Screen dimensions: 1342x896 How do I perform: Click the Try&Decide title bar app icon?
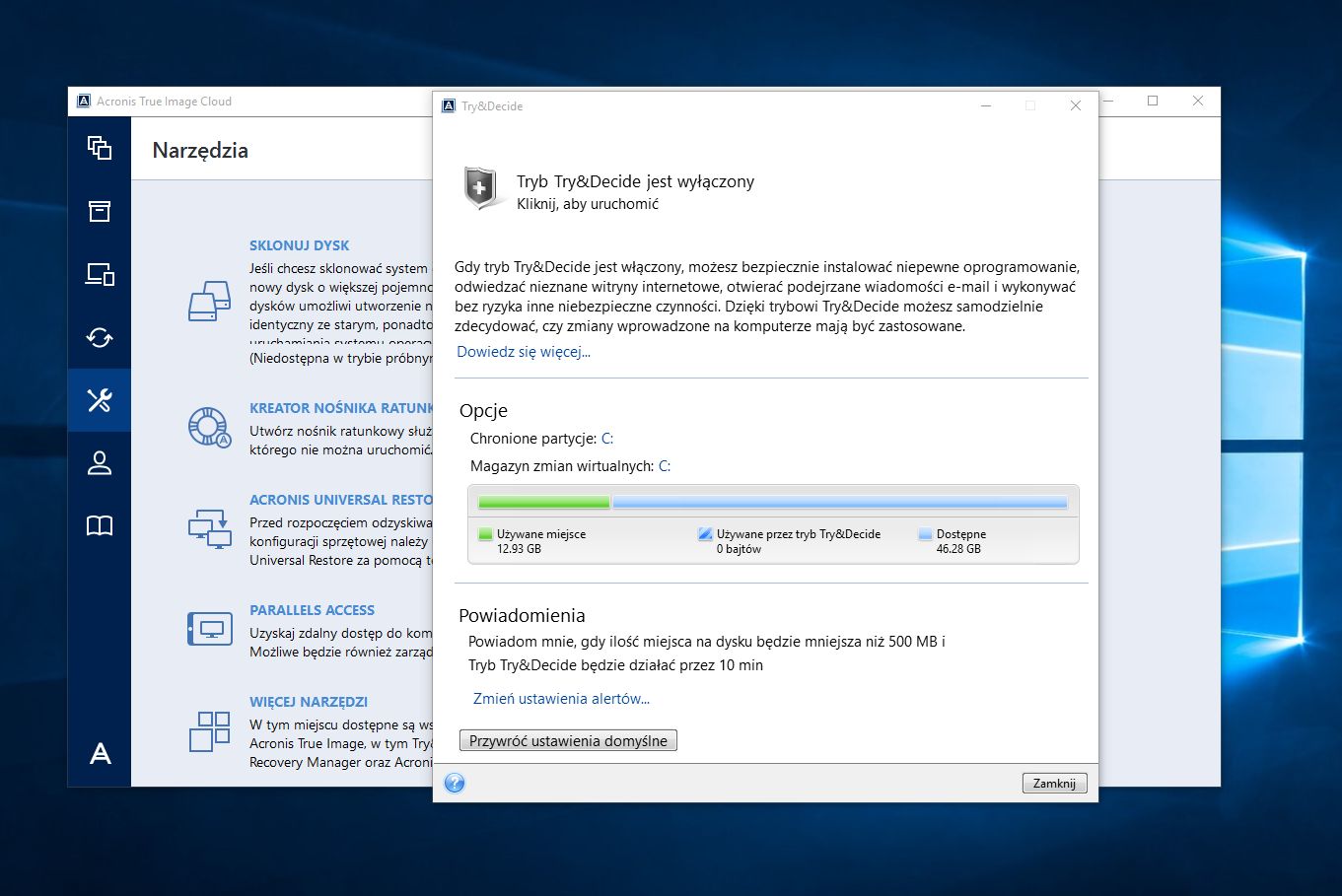[x=448, y=105]
